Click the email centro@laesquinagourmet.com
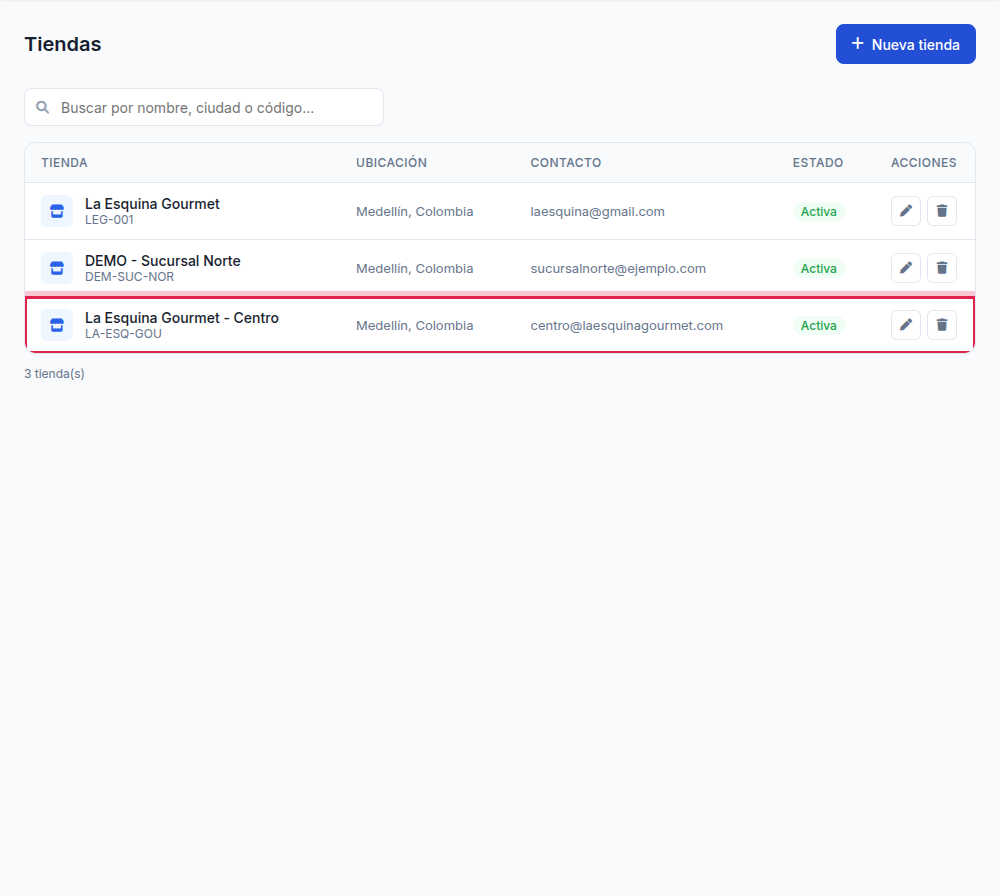Screen dimensions: 1000x896 pyautogui.click(x=627, y=325)
